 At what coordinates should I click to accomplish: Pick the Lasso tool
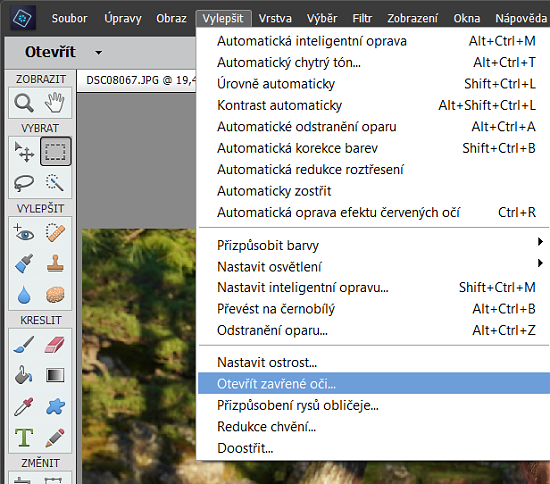[24, 183]
